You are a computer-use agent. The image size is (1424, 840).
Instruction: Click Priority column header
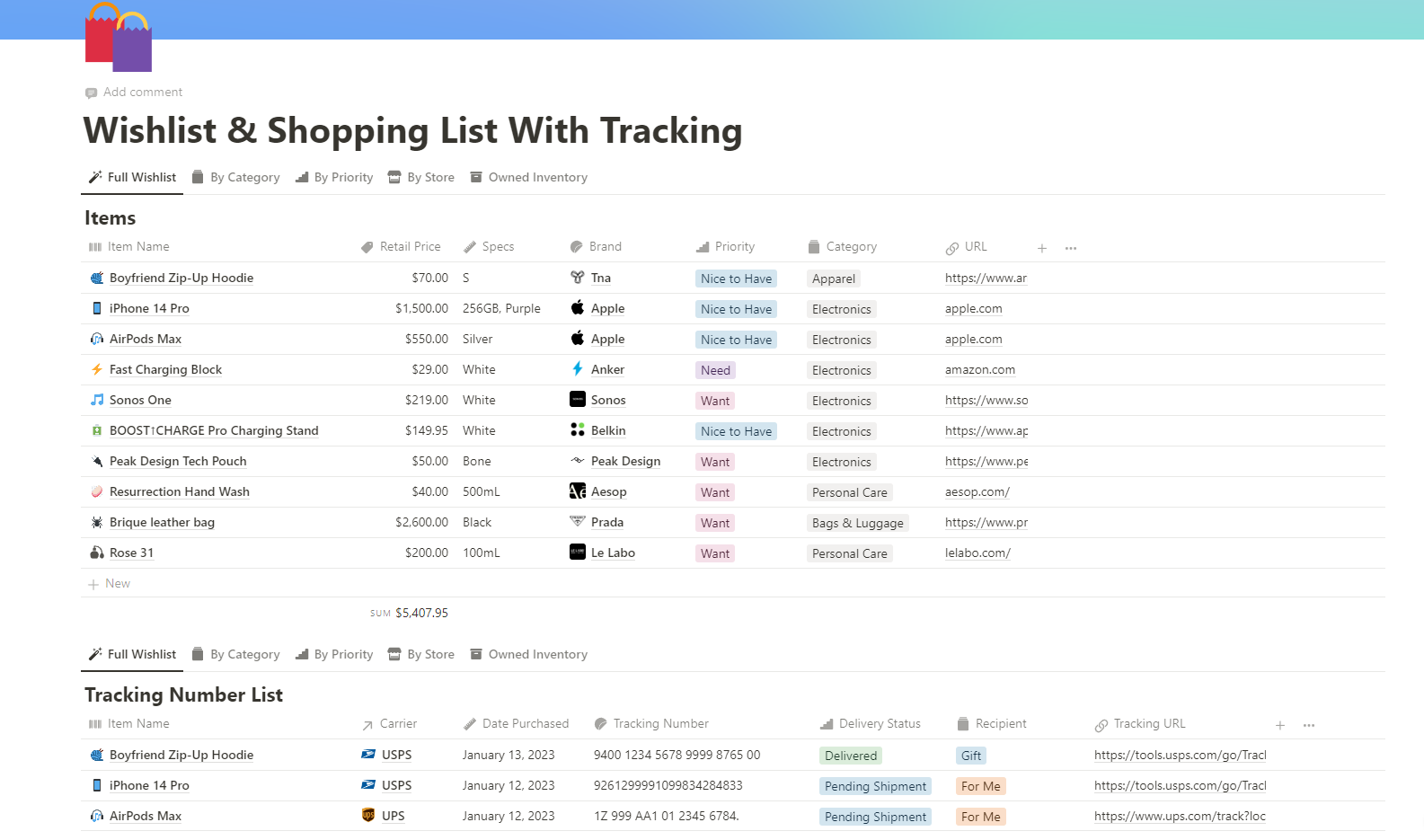point(725,246)
